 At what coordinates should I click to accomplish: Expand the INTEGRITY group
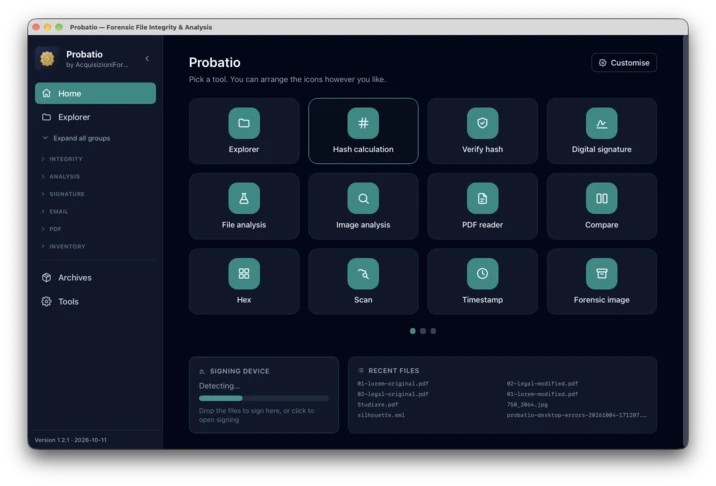point(62,159)
